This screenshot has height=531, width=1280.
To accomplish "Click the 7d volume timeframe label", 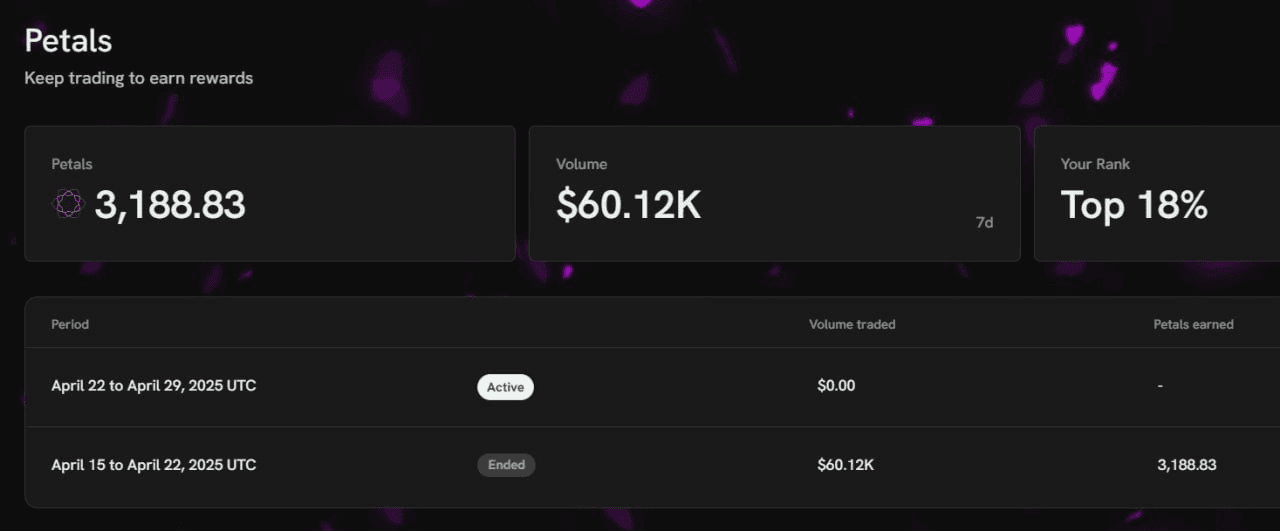I will (x=984, y=223).
